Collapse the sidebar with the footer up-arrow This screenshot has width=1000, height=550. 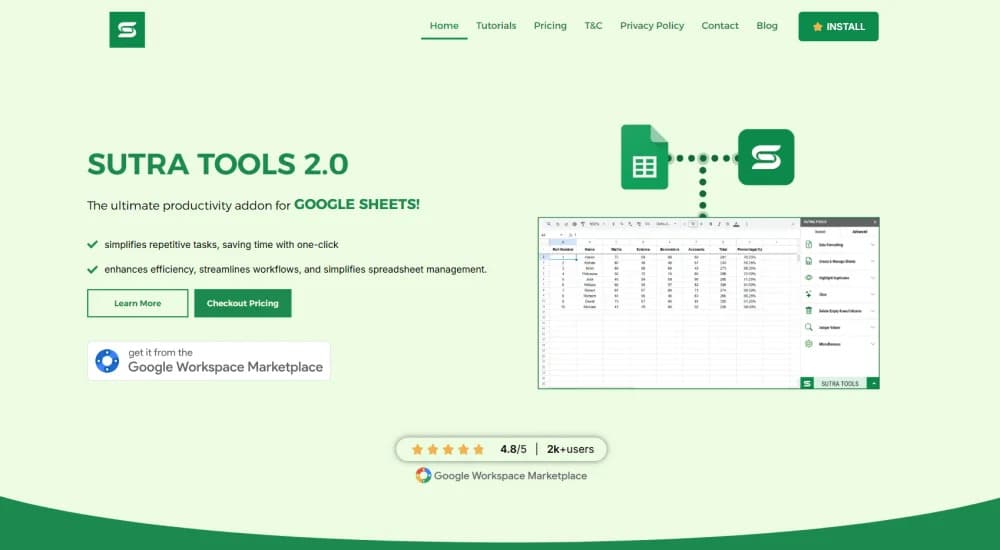coord(873,383)
